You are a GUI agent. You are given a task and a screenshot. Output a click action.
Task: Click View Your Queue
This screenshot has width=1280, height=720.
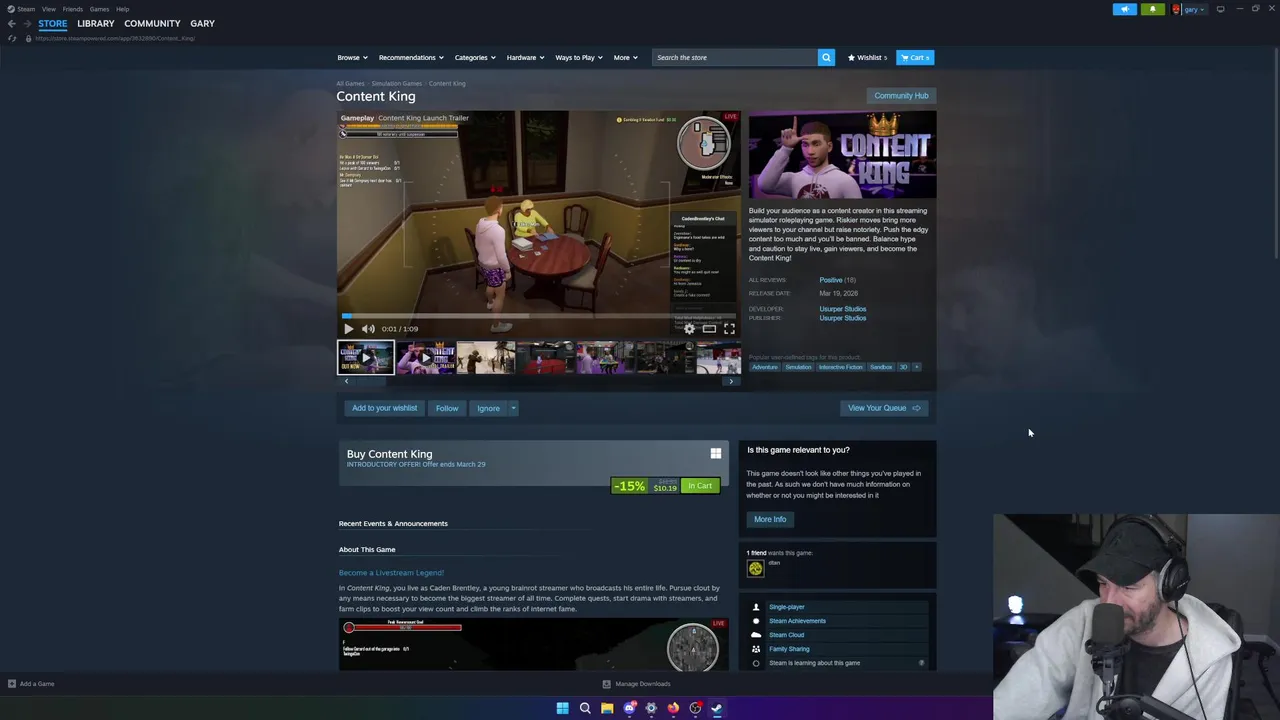pyautogui.click(x=884, y=408)
